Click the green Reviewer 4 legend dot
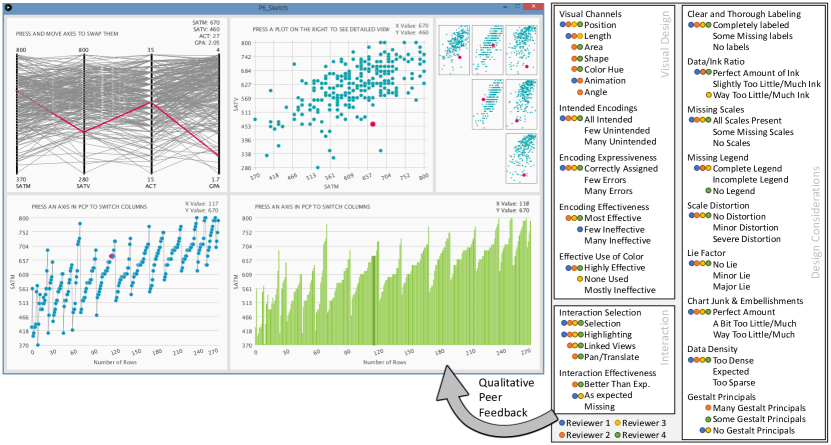This screenshot has height=445, width=831. pyautogui.click(x=617, y=435)
